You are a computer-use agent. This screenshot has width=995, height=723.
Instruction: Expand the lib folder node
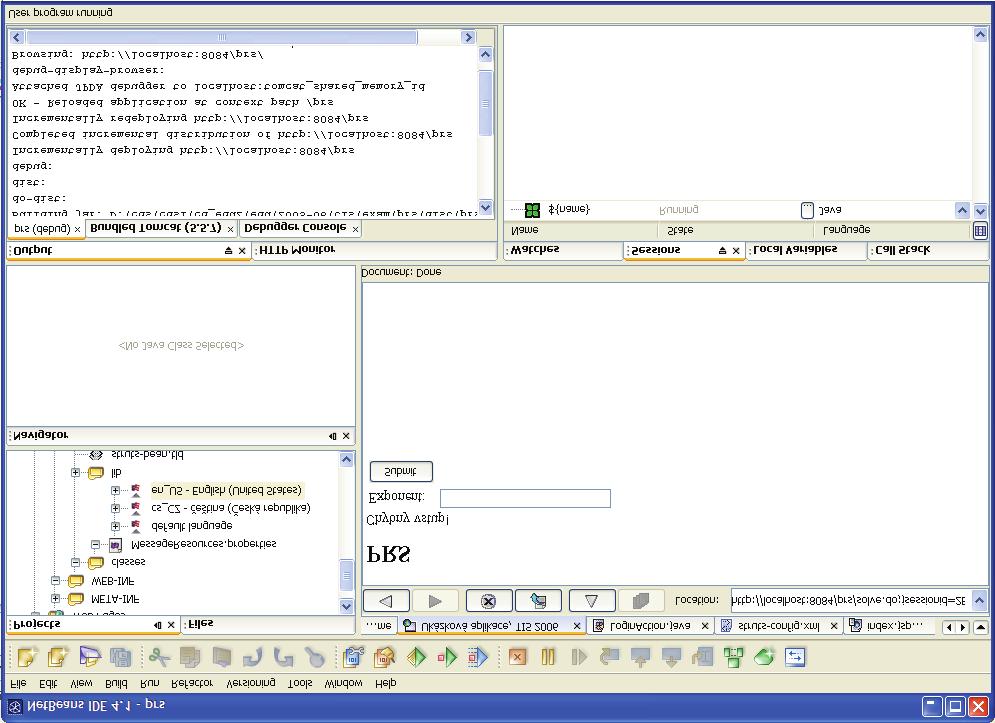point(76,472)
